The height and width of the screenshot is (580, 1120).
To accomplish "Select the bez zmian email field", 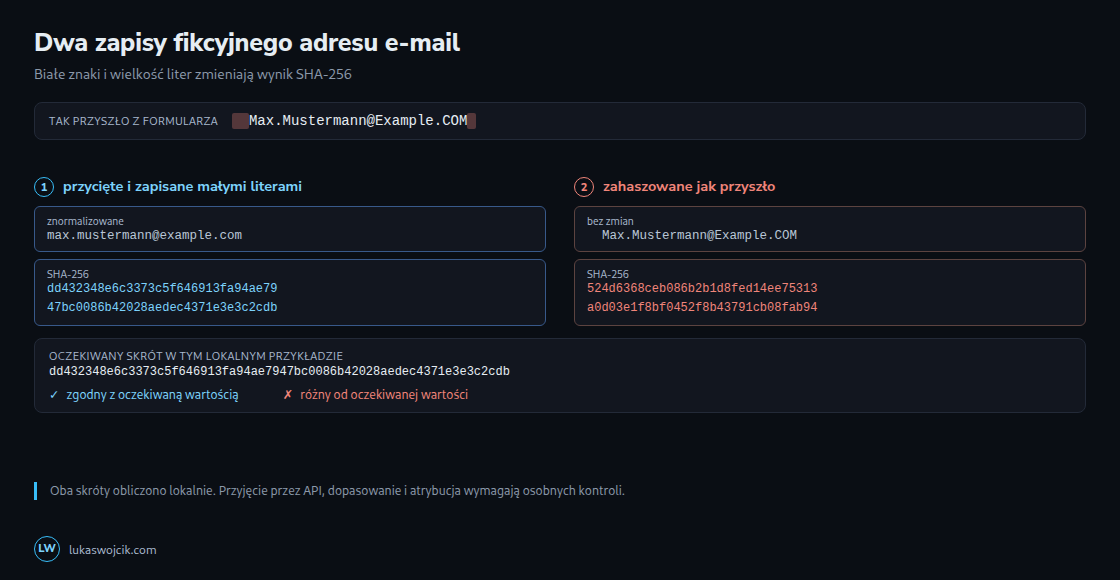I will [x=830, y=229].
